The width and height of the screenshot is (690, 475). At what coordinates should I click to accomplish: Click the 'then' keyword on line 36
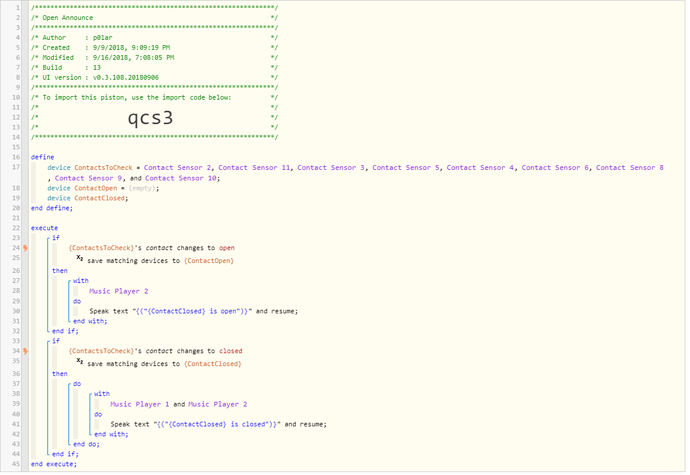60,374
